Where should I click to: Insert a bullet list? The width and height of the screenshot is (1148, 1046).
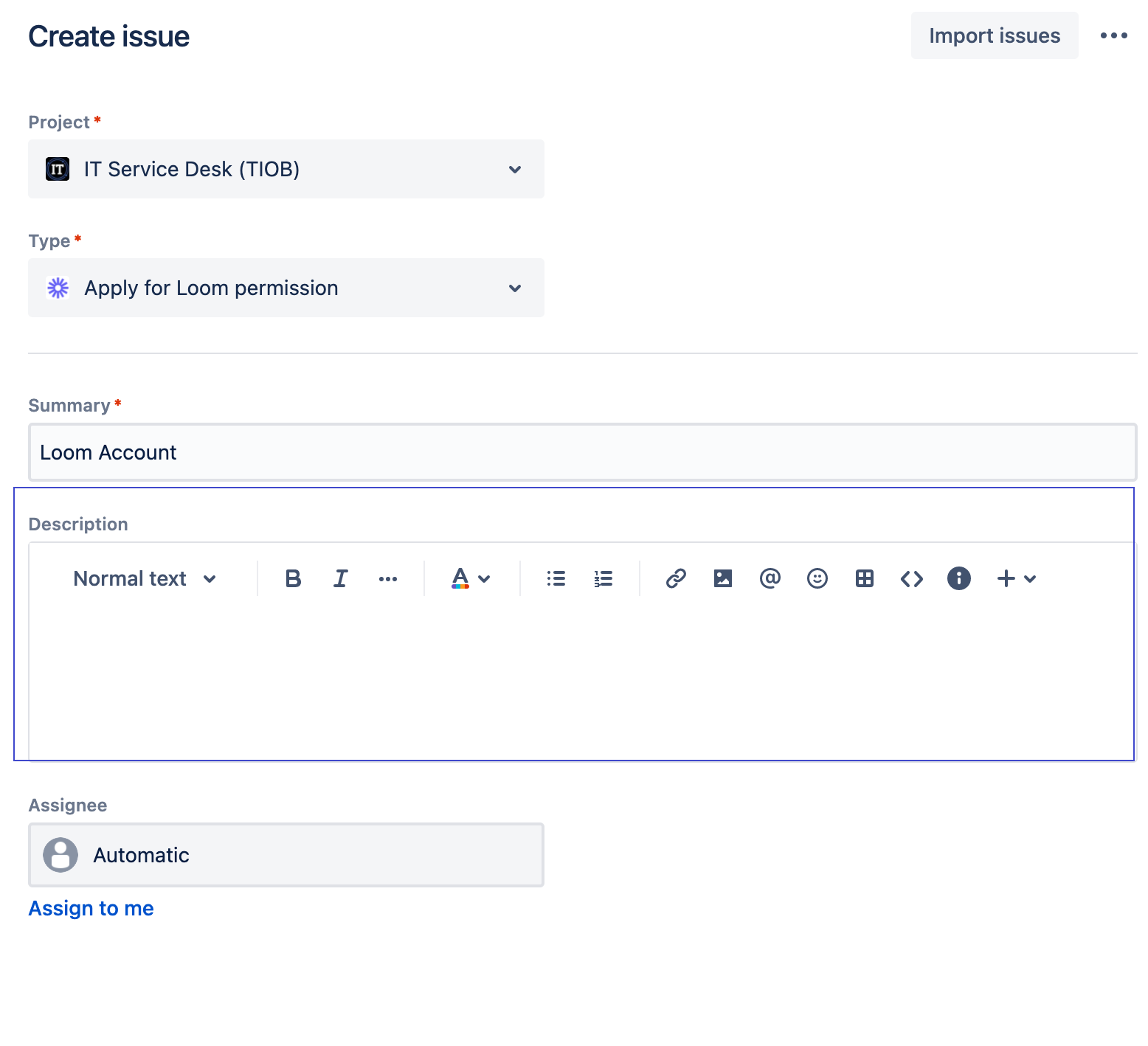[556, 578]
